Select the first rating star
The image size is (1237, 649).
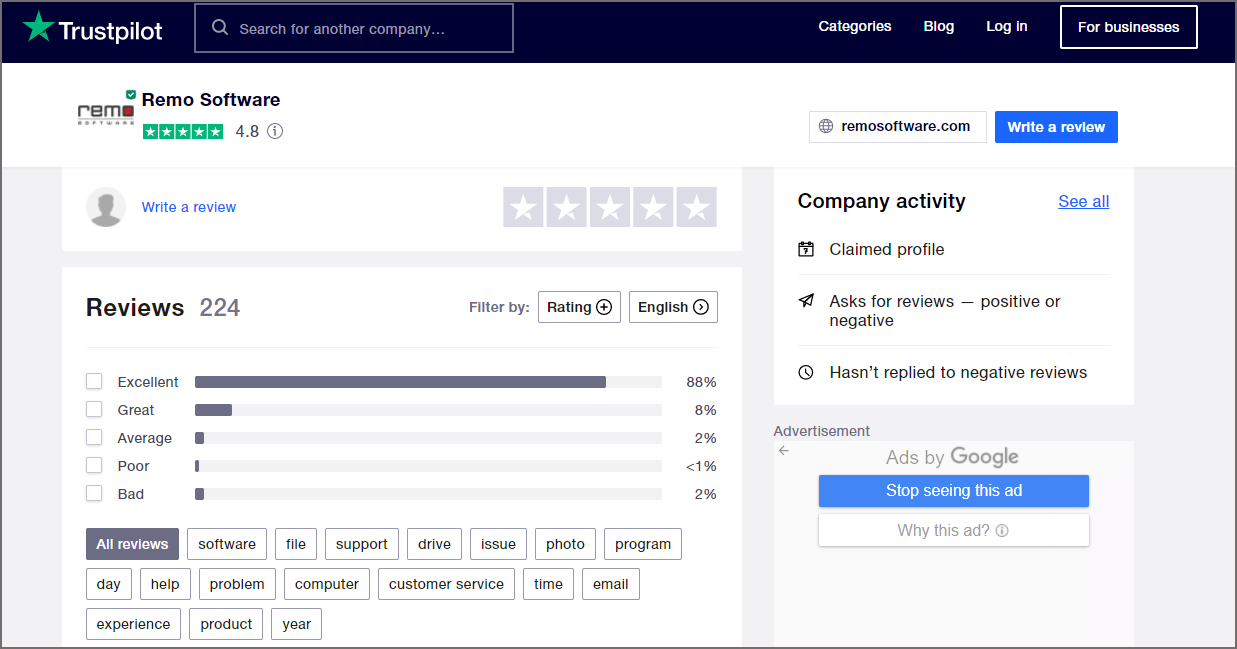(523, 207)
